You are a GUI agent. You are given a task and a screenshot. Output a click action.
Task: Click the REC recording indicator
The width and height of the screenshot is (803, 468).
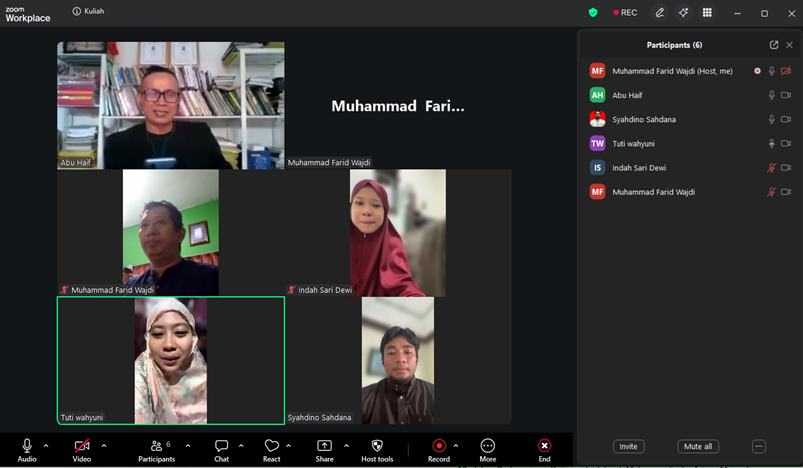point(625,13)
